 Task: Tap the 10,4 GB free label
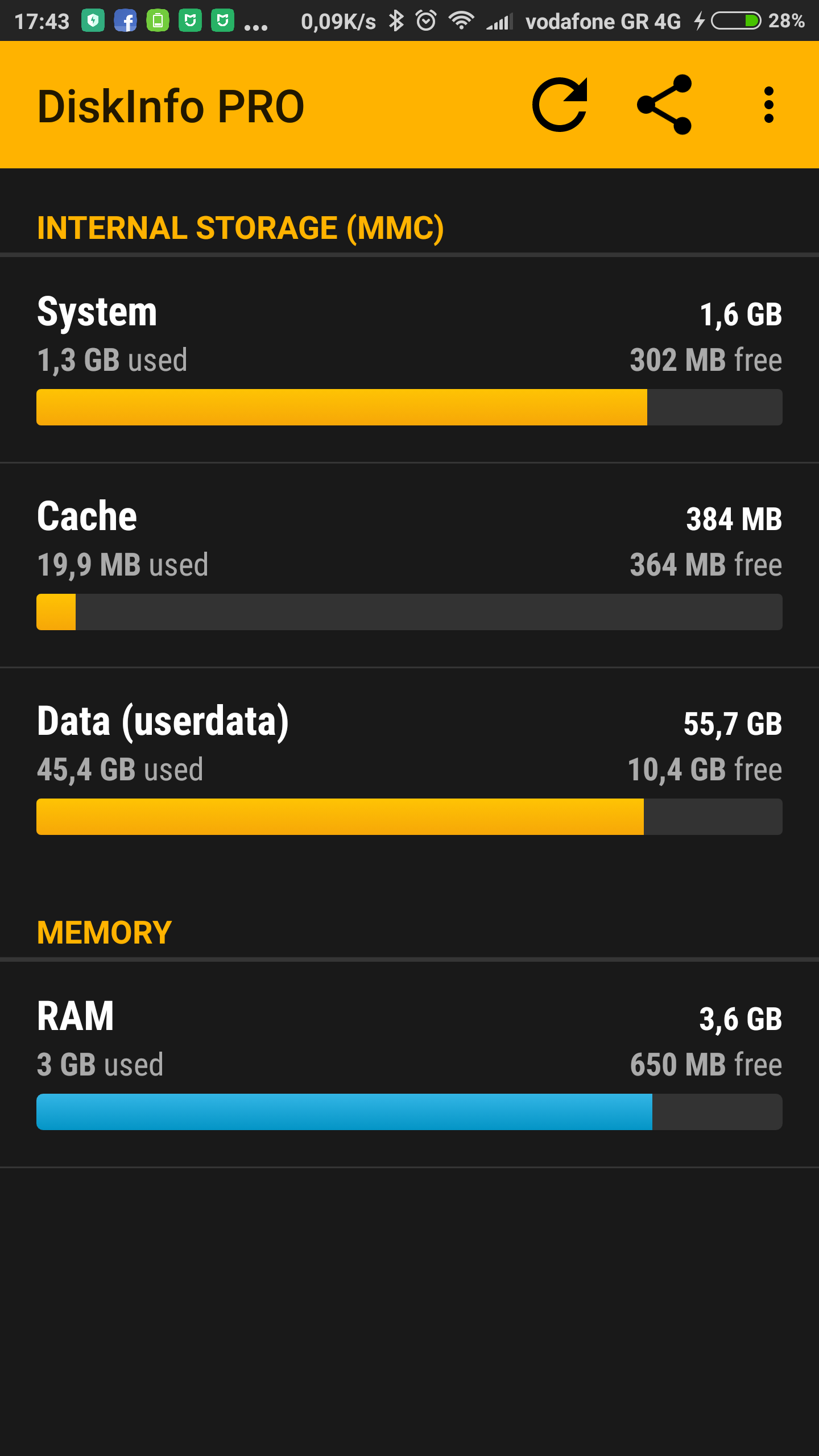pyautogui.click(x=704, y=770)
